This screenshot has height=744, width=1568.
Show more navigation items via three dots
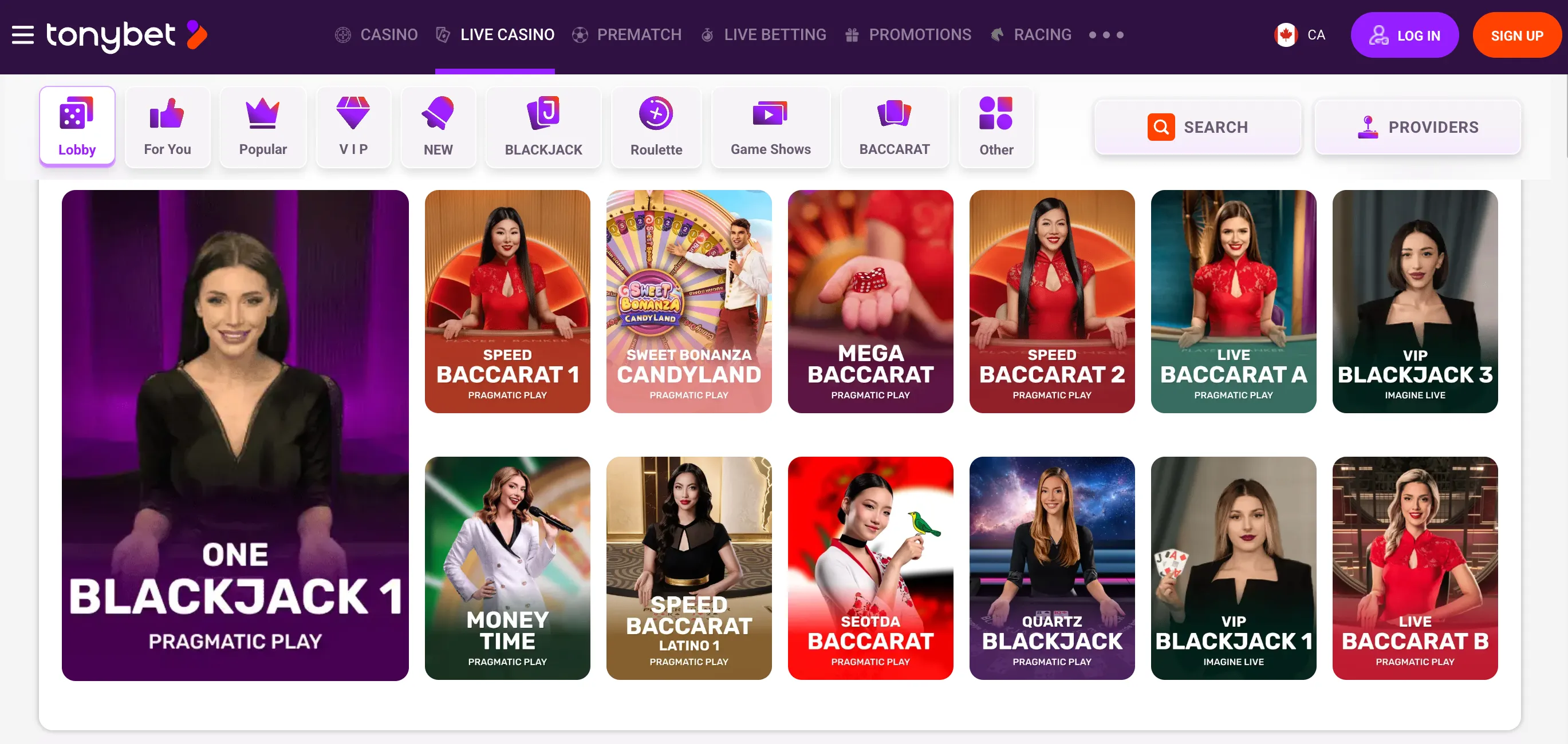pyautogui.click(x=1106, y=35)
